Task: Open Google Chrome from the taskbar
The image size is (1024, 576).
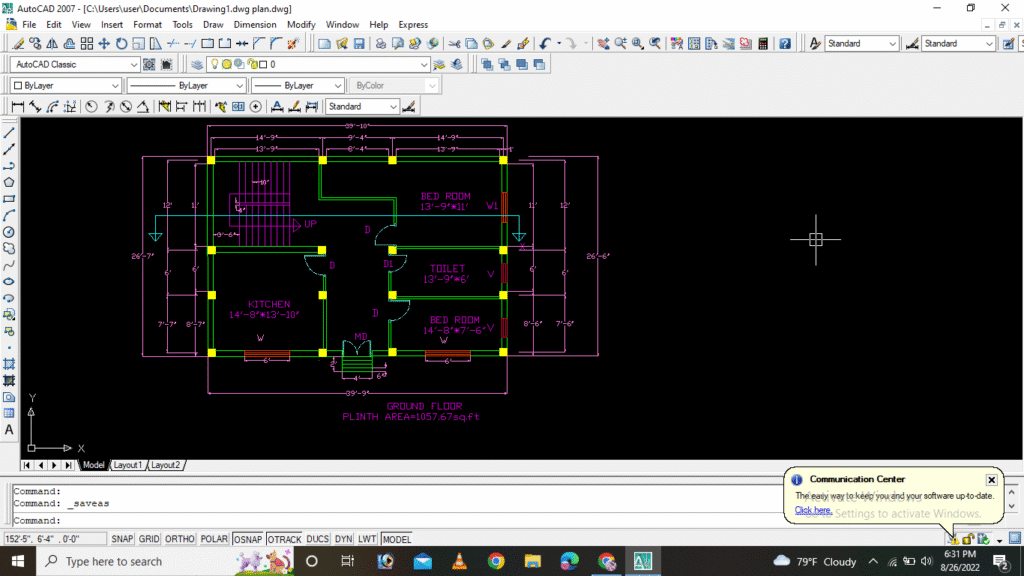Action: coord(496,562)
